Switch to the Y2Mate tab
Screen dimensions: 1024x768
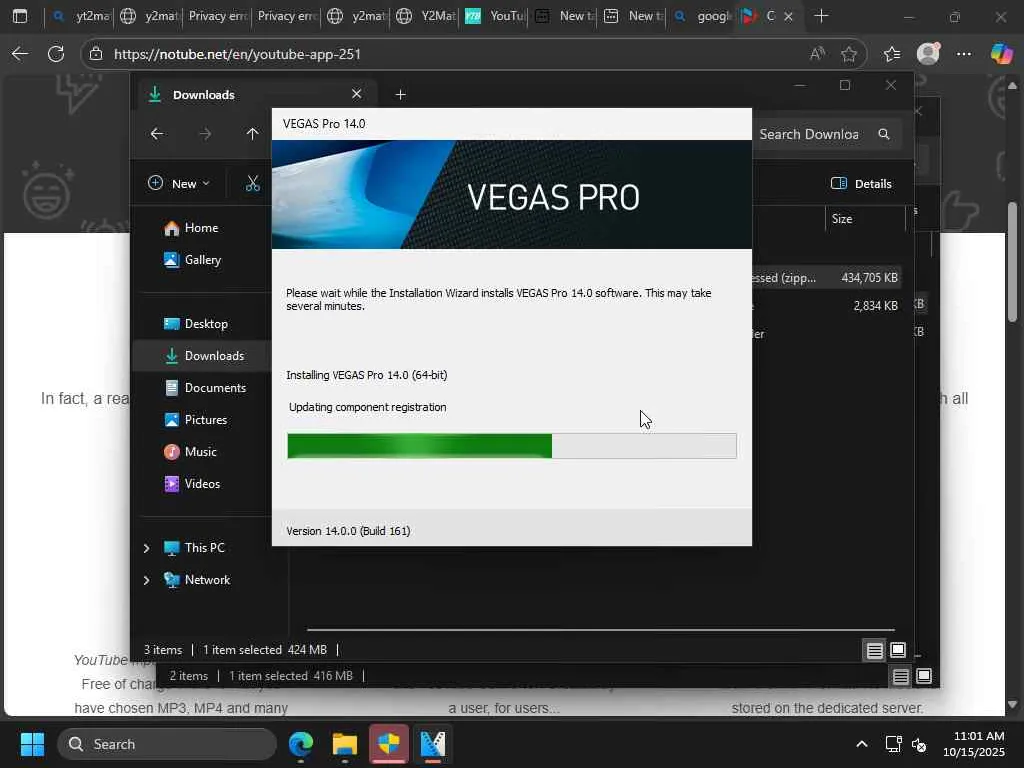coord(425,16)
